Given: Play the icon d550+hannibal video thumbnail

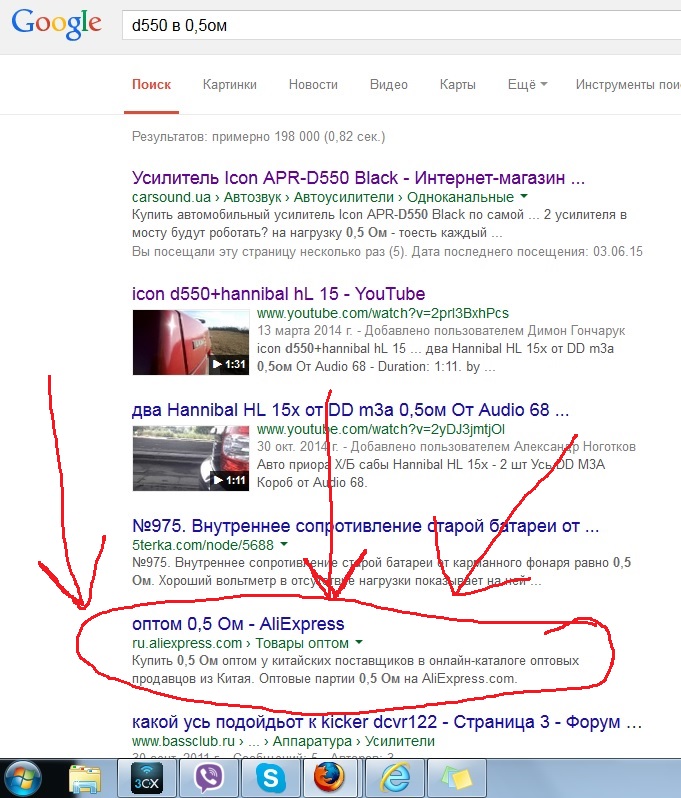Looking at the screenshot, I should pyautogui.click(x=190, y=340).
